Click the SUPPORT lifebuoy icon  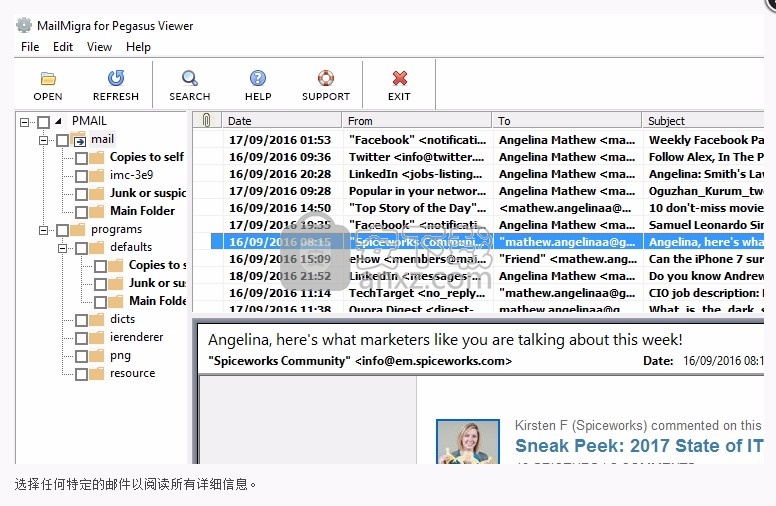(x=326, y=78)
